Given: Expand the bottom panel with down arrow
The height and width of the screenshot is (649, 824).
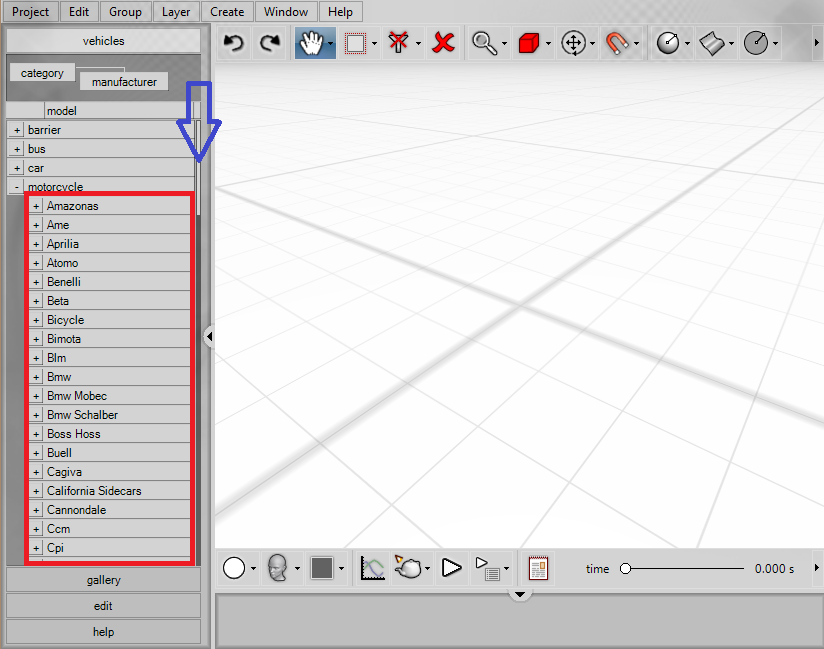Looking at the screenshot, I should point(520,595).
